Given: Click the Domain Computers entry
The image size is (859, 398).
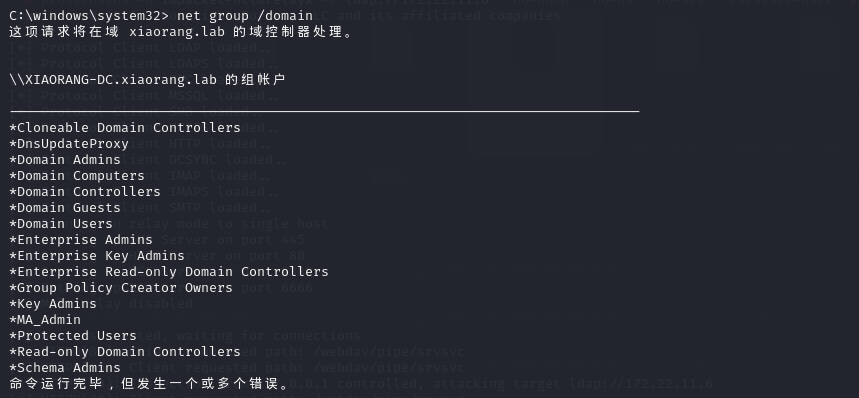Looking at the screenshot, I should pos(77,176).
